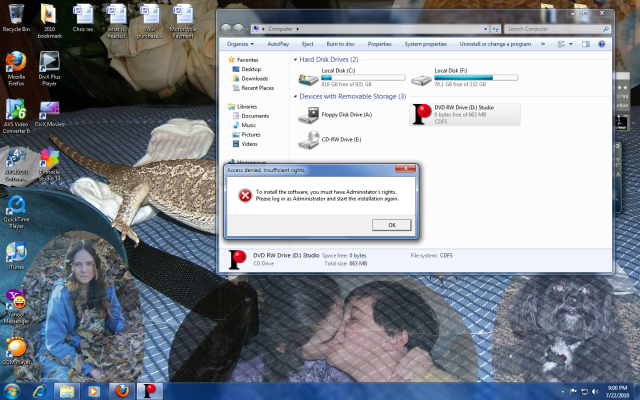Launch the DivX Plus Player shortcut
640x400 pixels.
click(x=49, y=68)
